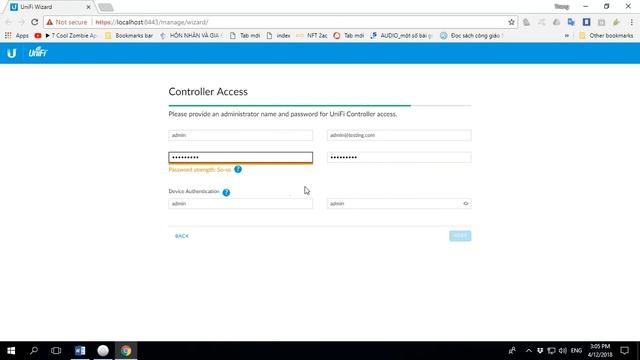This screenshot has height=360, width=640.
Task: Click the admin email field
Action: [399, 135]
